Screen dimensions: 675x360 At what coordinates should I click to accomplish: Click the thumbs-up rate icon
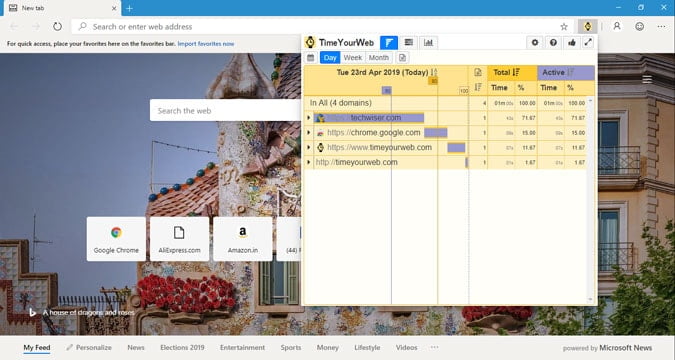pos(572,42)
